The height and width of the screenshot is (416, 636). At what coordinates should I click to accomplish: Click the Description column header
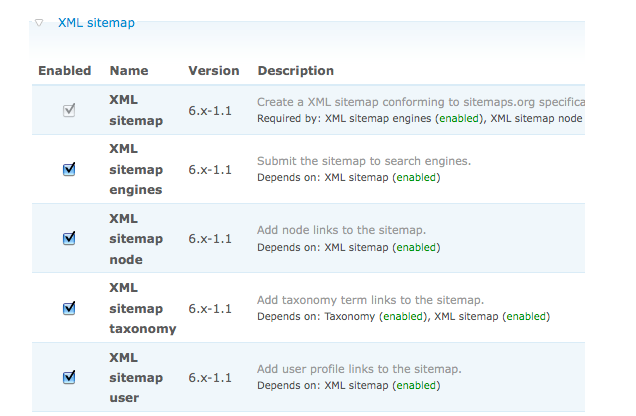click(296, 71)
